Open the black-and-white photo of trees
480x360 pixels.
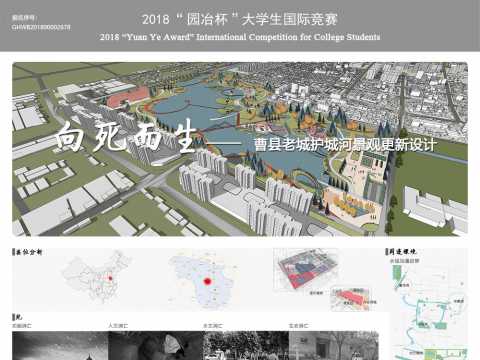click(246, 346)
